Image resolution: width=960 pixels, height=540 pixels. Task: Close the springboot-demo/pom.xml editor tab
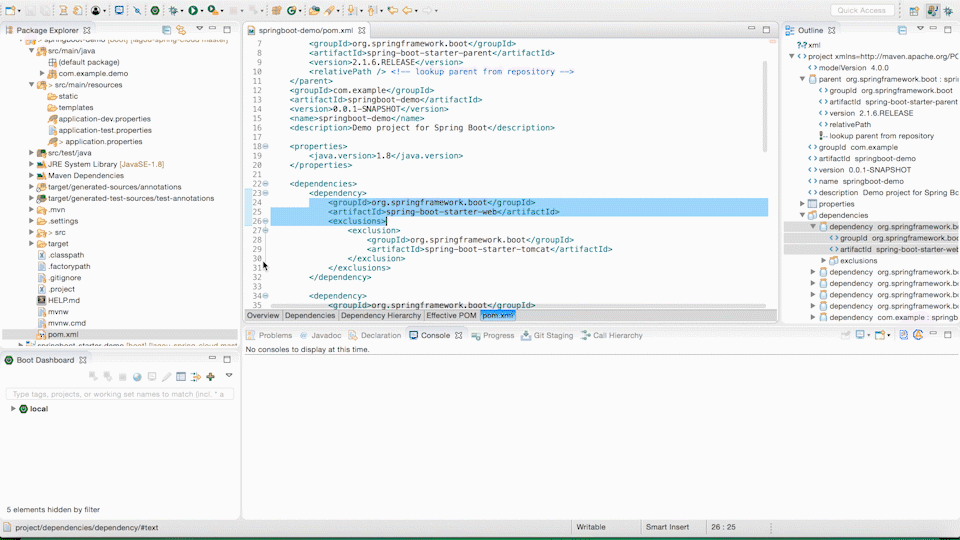pos(362,30)
